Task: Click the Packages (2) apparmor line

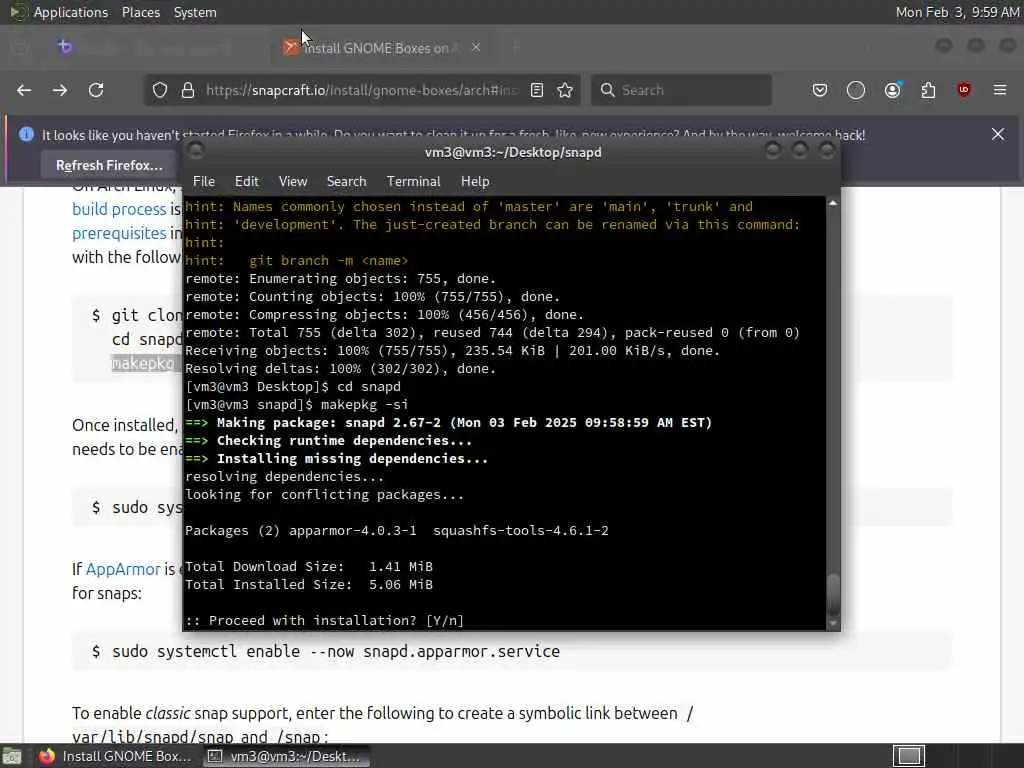Action: tap(397, 530)
